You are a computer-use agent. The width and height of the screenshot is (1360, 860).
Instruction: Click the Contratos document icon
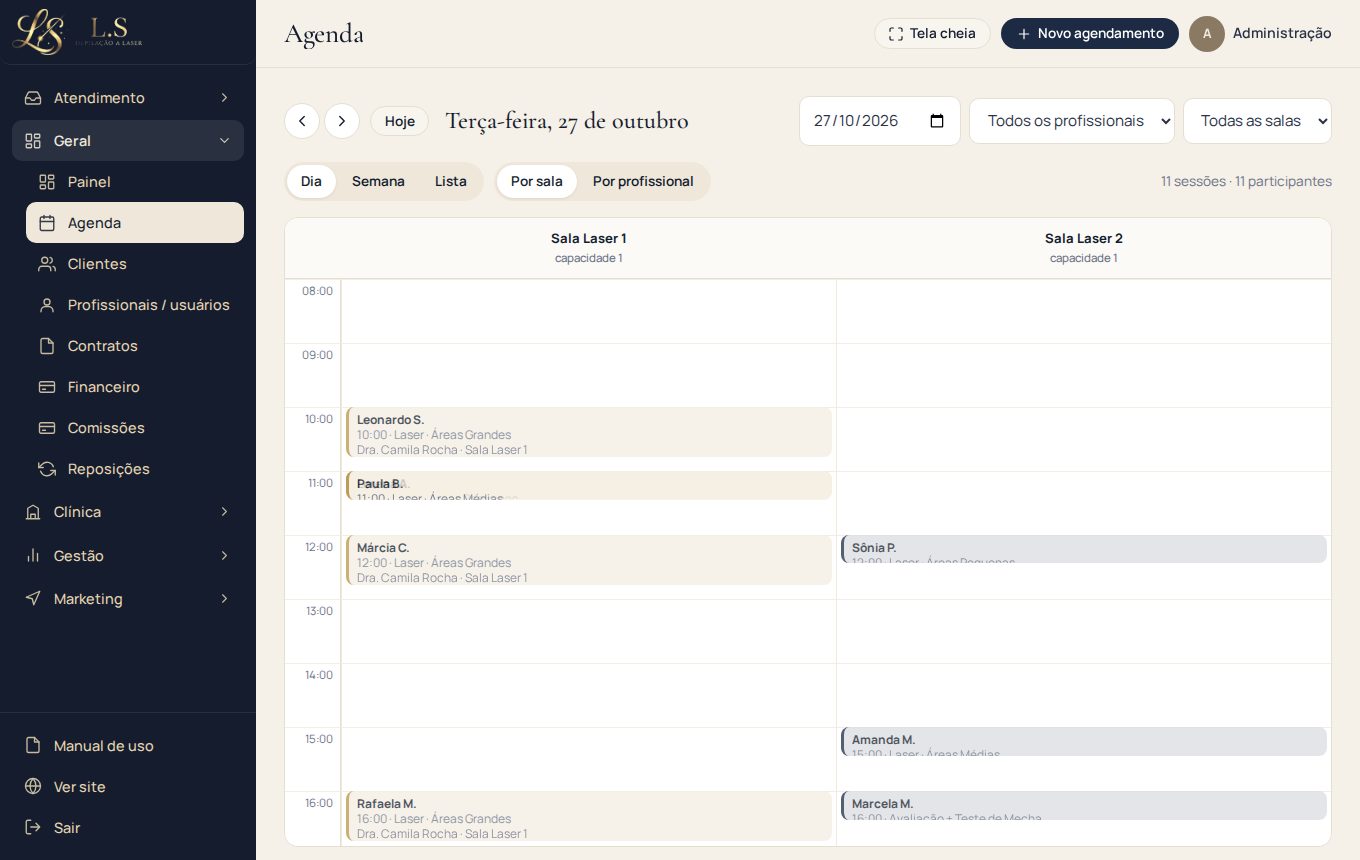pyautogui.click(x=47, y=346)
